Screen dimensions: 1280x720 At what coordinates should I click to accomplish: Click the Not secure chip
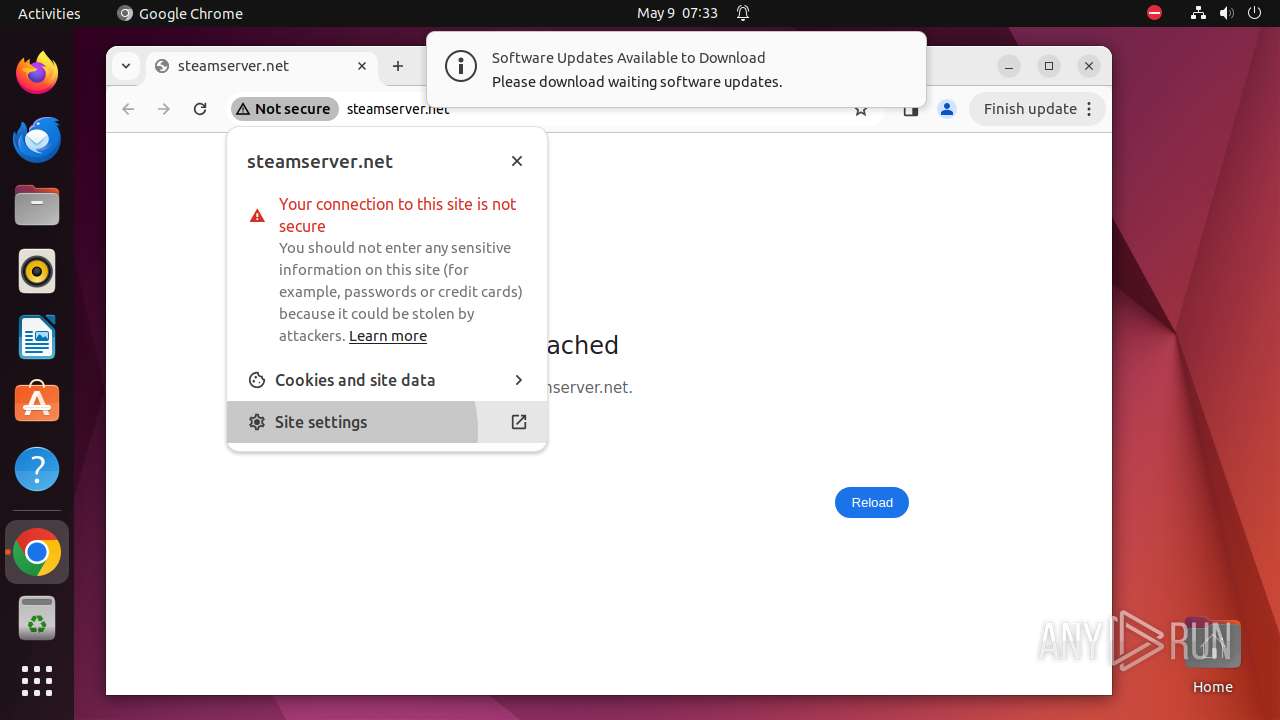coord(284,109)
